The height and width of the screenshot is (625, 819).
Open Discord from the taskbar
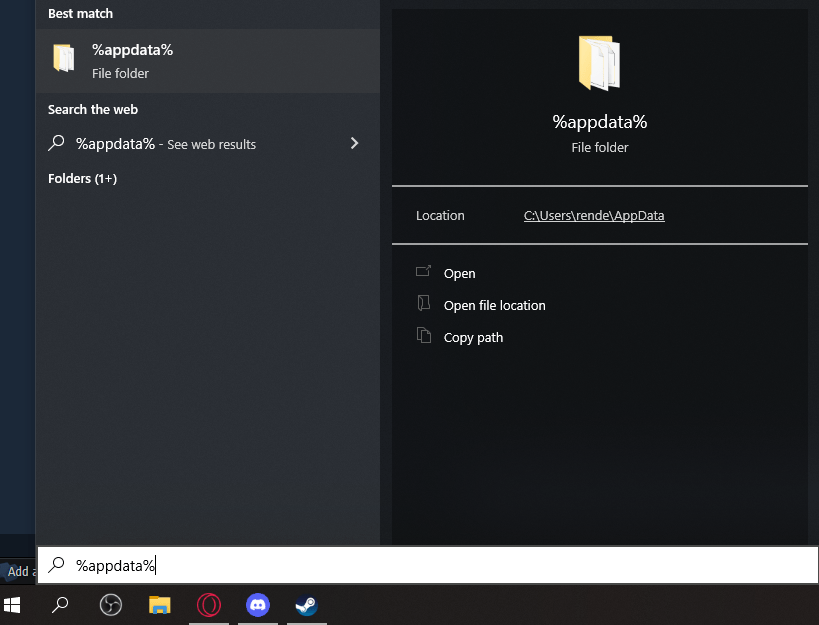click(x=258, y=605)
